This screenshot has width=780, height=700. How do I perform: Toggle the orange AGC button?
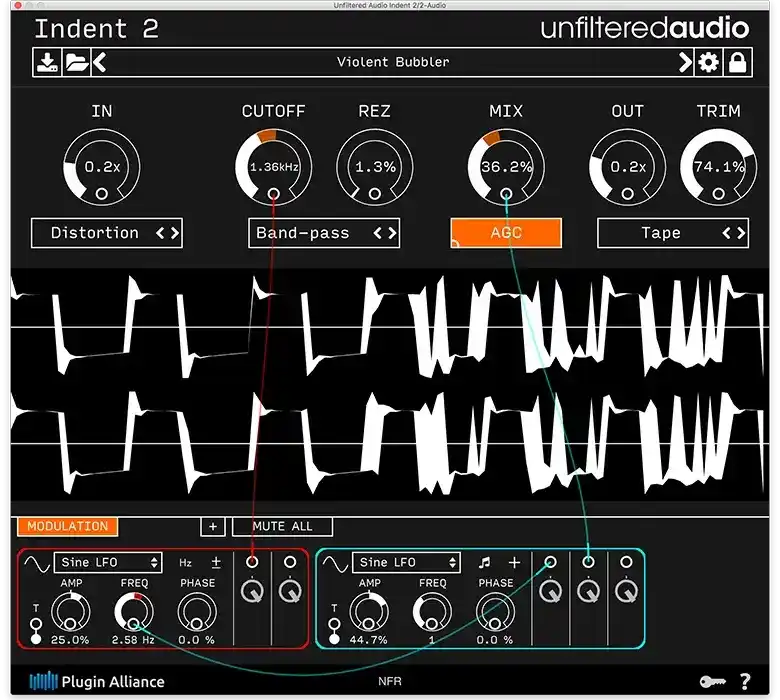[x=506, y=233]
